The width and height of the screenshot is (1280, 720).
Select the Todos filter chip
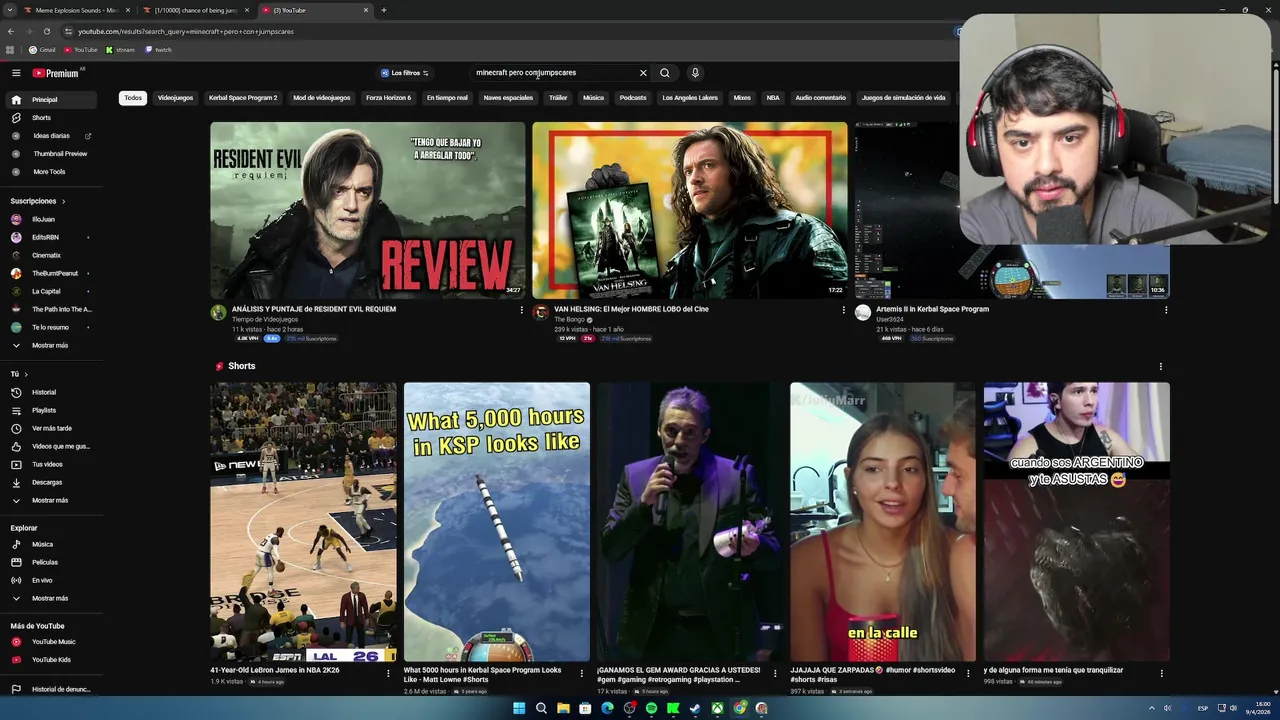133,98
